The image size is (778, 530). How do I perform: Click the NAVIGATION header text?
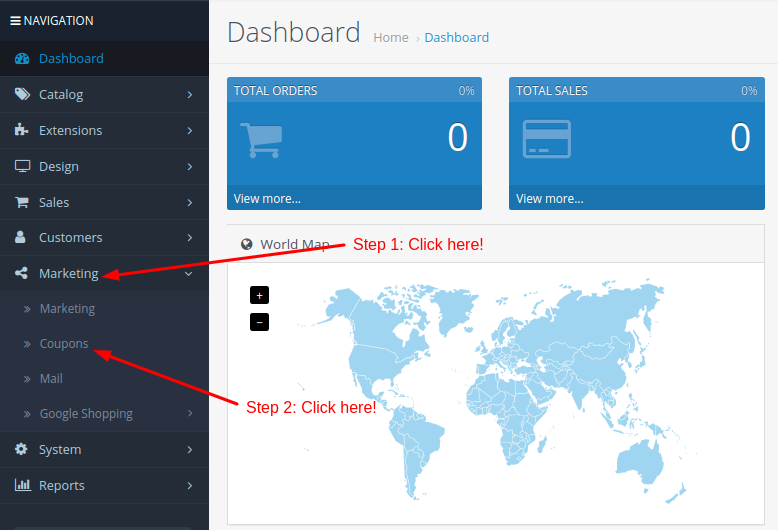coord(59,21)
